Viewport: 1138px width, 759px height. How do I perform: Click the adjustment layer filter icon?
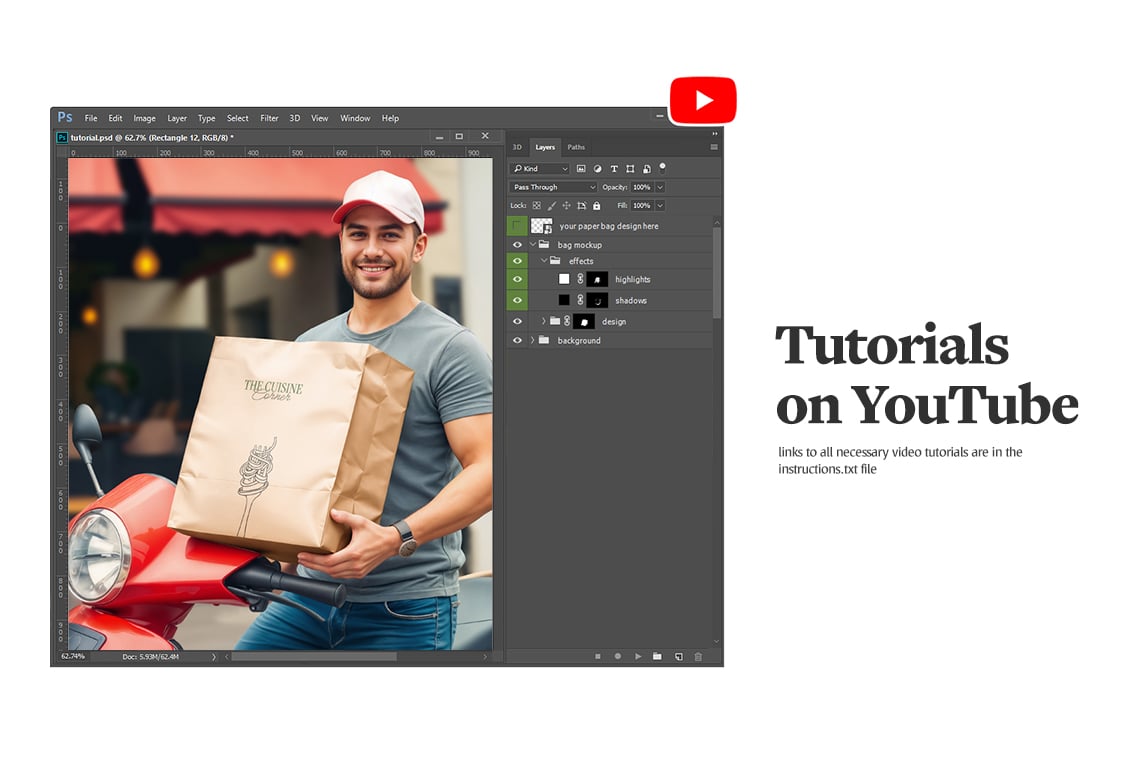[598, 169]
